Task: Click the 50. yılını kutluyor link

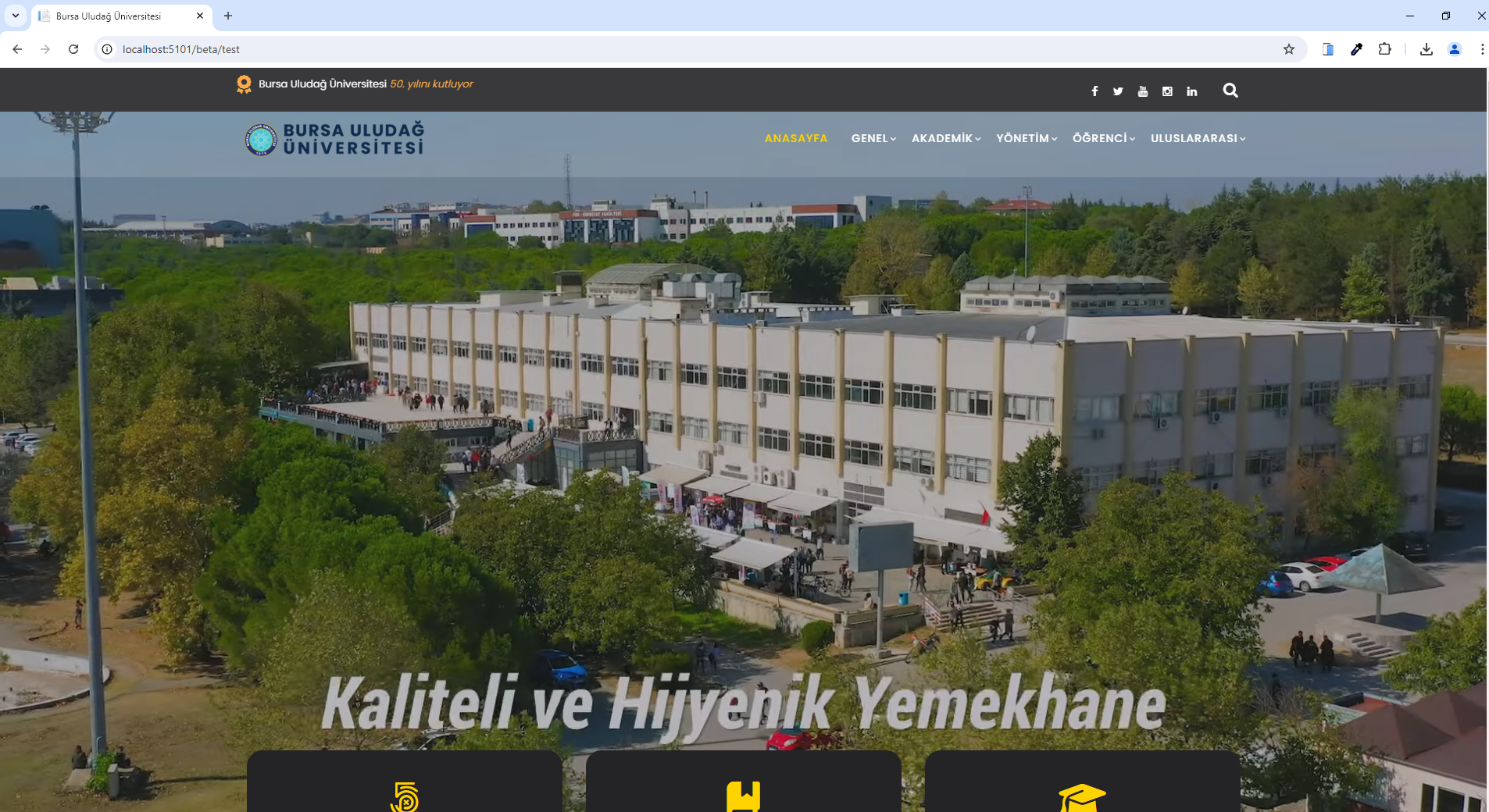Action: pyautogui.click(x=431, y=84)
